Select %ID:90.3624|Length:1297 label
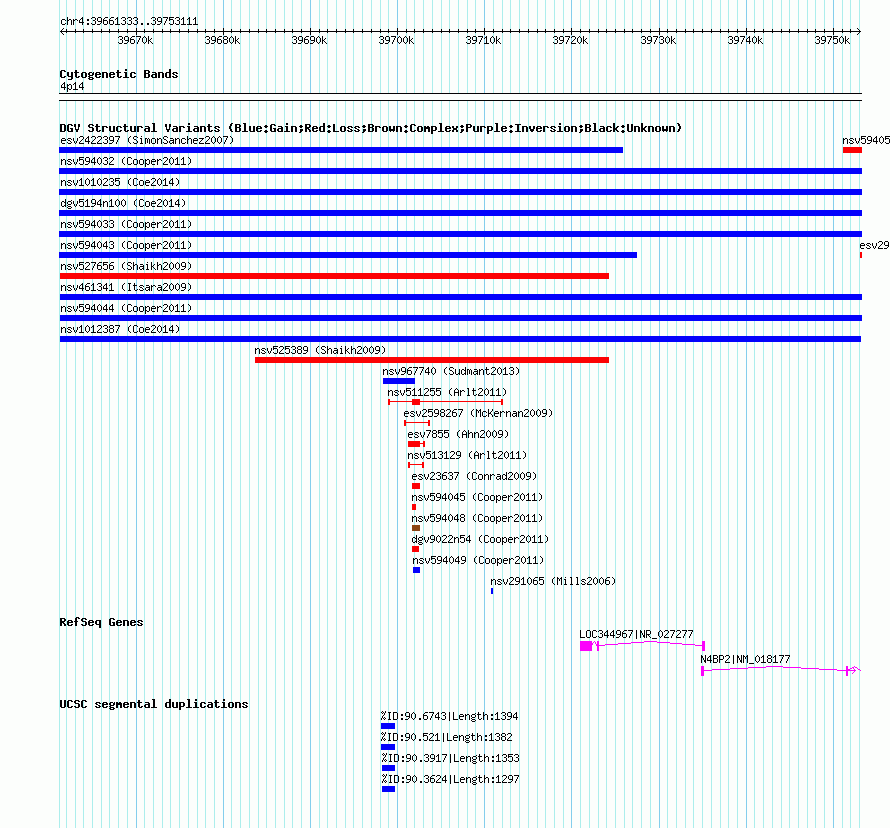This screenshot has height=828, width=890. (x=451, y=779)
